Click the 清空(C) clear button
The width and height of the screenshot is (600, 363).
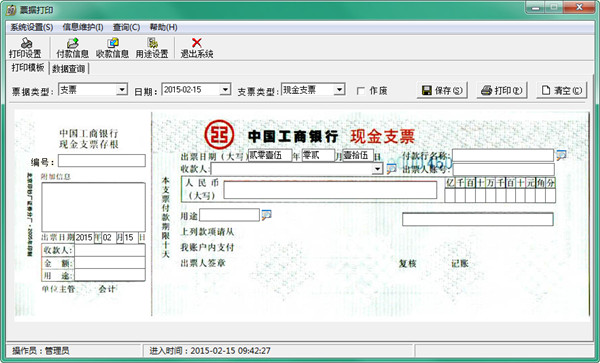(x=561, y=90)
